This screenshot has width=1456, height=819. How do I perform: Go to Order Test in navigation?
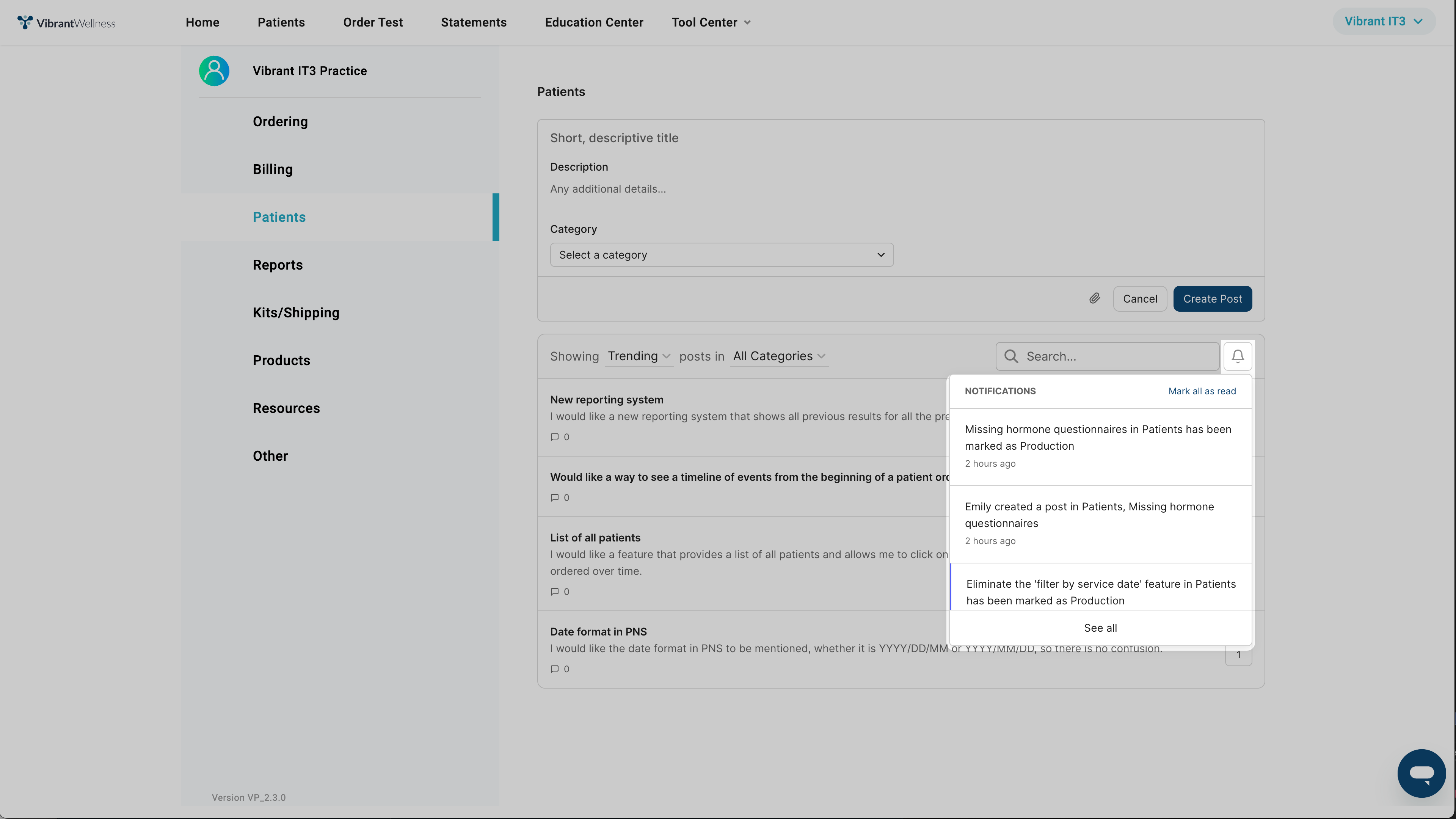(372, 23)
